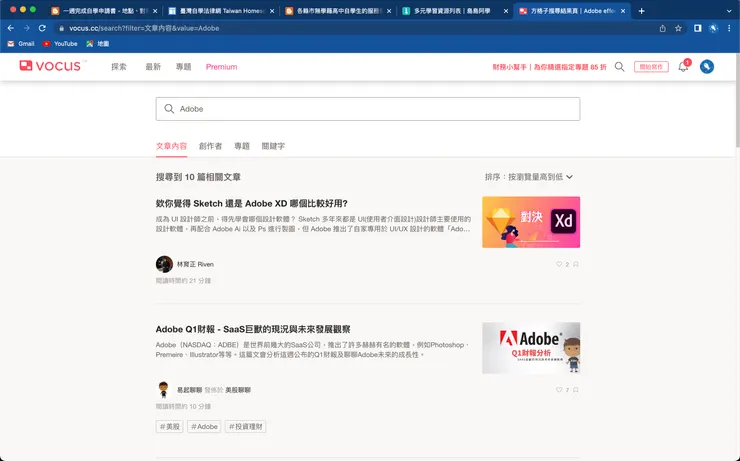This screenshot has width=740, height=461.
Task: Open the Chrome three-dot menu
Action: point(729,28)
